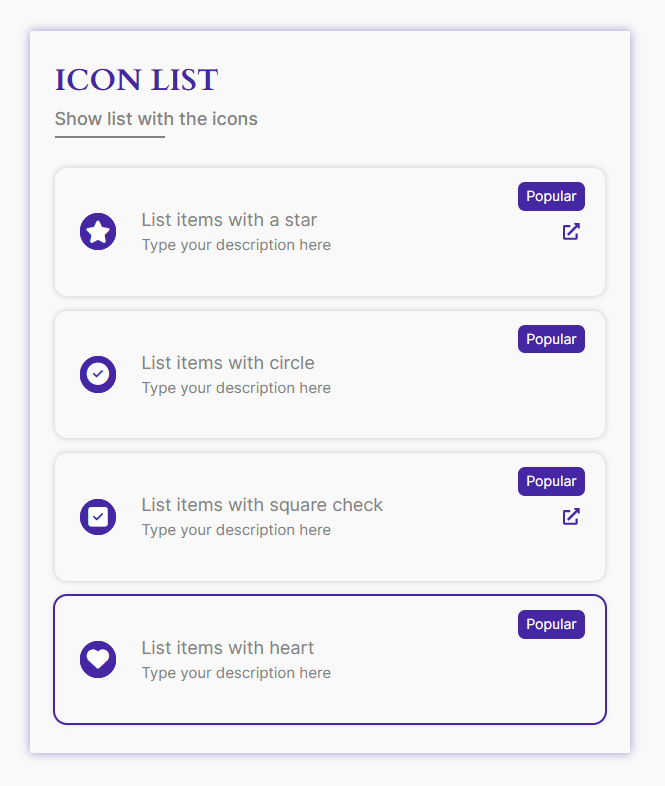Click Popular badge on heart item
This screenshot has height=786, width=665.
pyautogui.click(x=551, y=624)
